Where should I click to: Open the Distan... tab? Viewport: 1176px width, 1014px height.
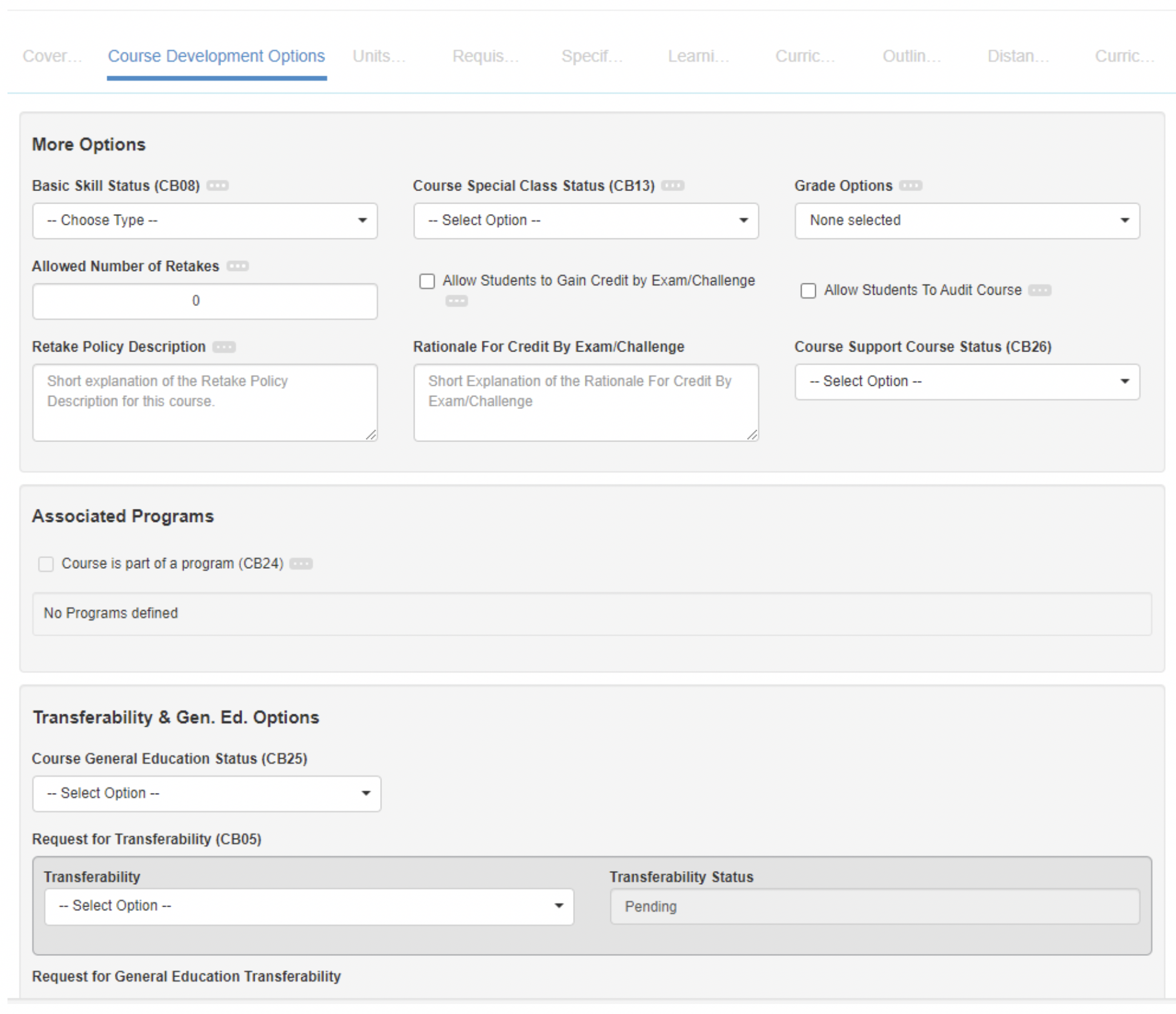tap(1018, 56)
